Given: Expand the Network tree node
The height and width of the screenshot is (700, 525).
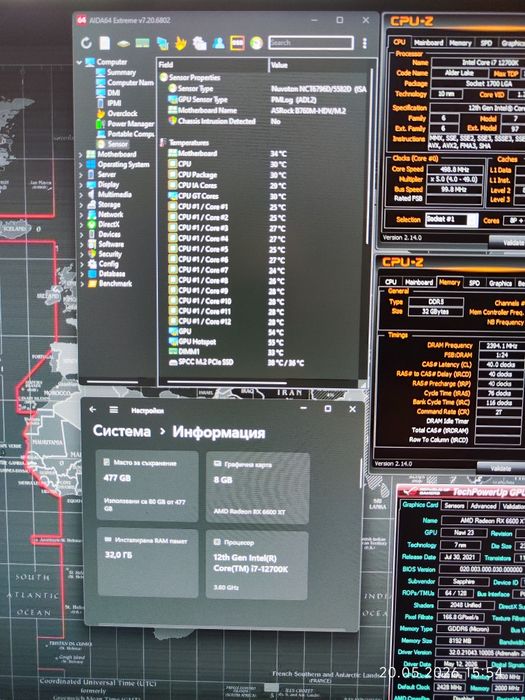Looking at the screenshot, I should [81, 215].
